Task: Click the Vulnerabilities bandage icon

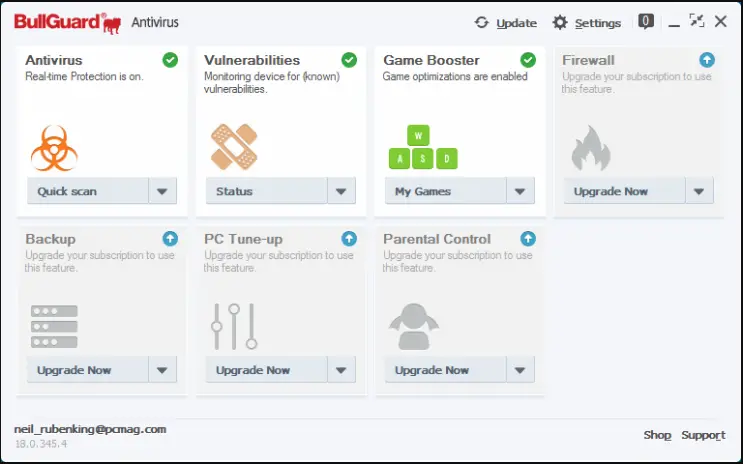Action: point(235,147)
